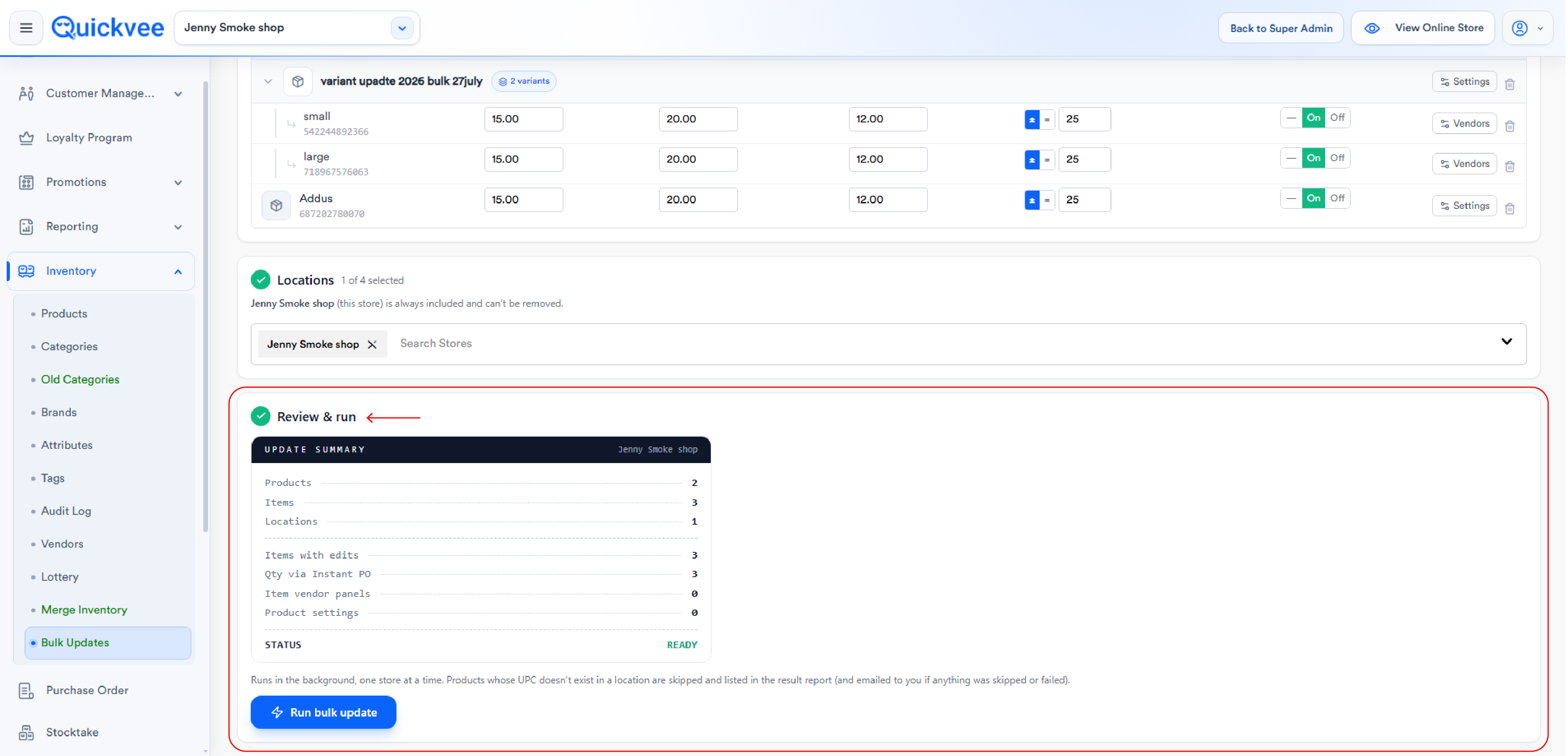This screenshot has height=756, width=1568.
Task: Edit small variant 15.00 price field
Action: click(524, 119)
